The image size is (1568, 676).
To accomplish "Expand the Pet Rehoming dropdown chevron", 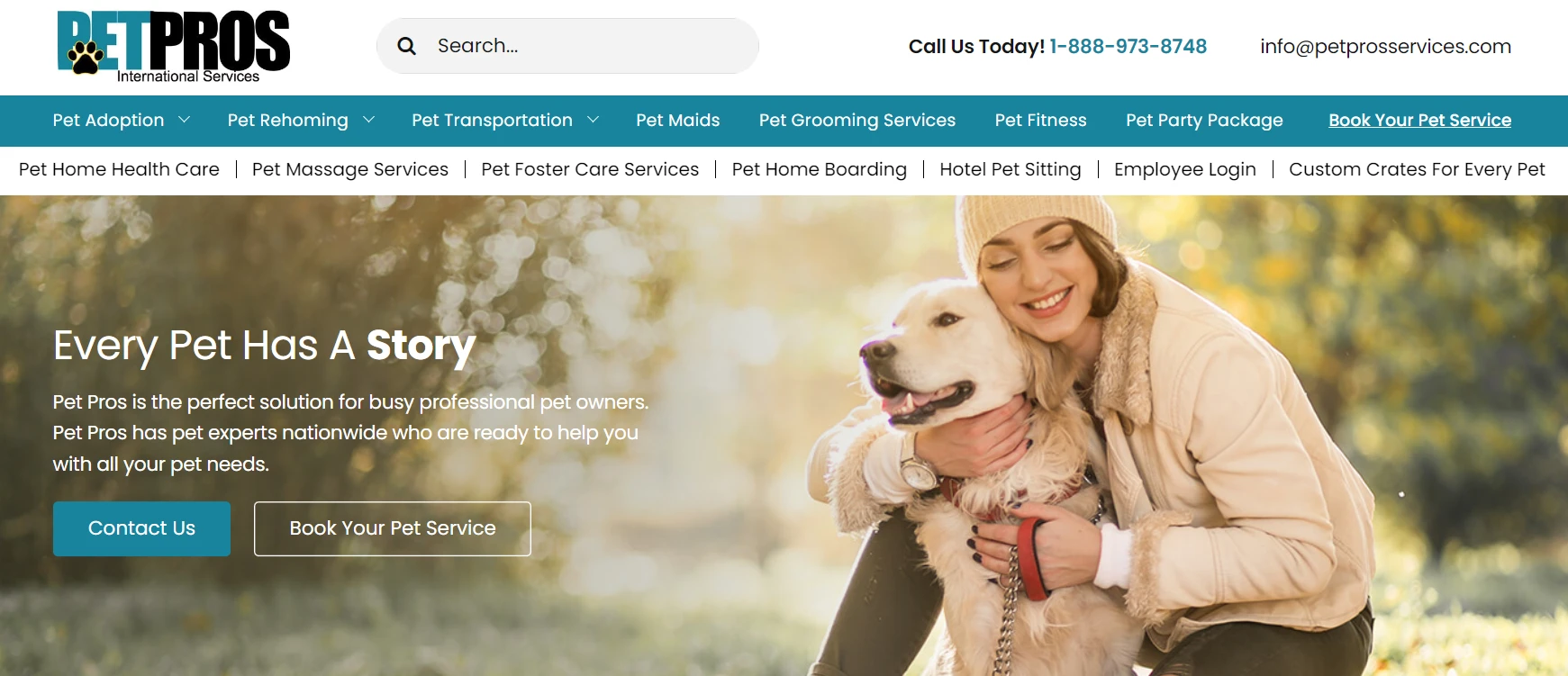I will pos(368,120).
